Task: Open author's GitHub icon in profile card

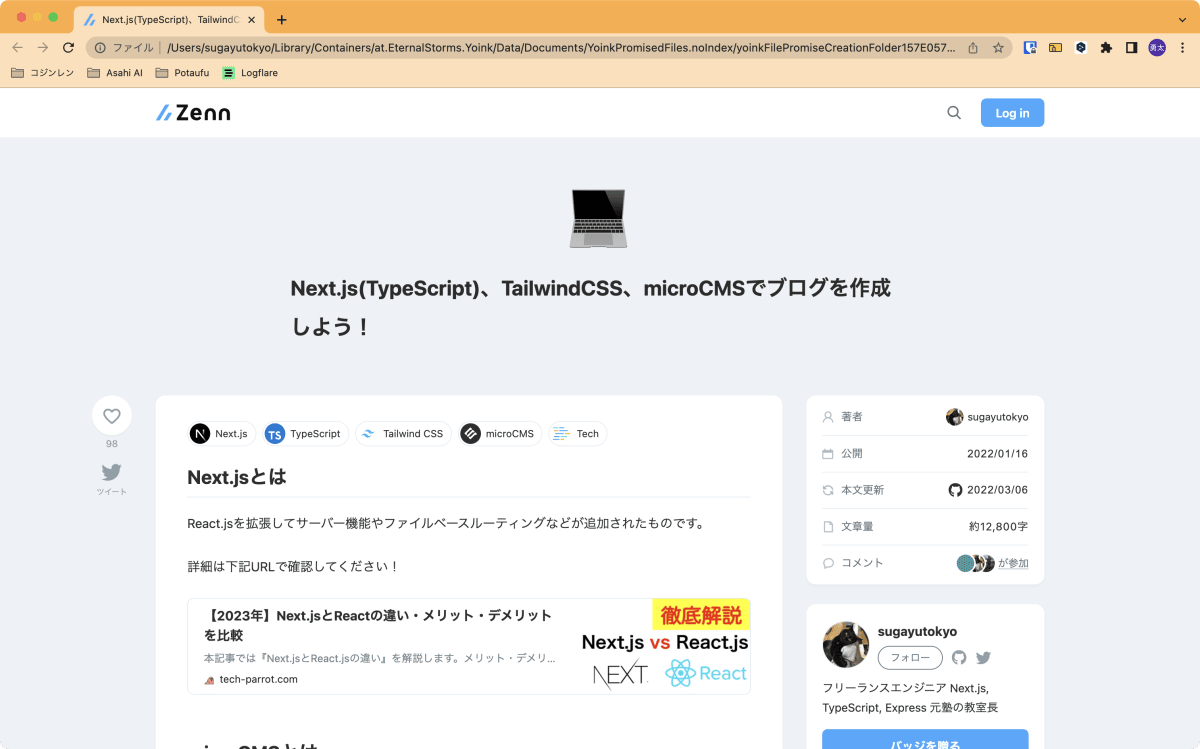Action: (x=960, y=657)
